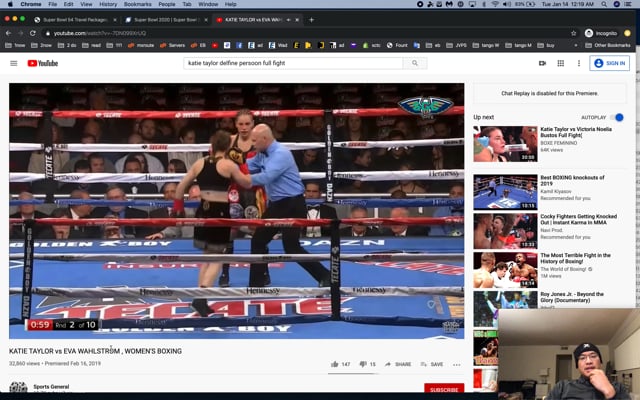Viewport: 640px width, 400px height.
Task: Click the search field with fight query
Action: pos(293,63)
